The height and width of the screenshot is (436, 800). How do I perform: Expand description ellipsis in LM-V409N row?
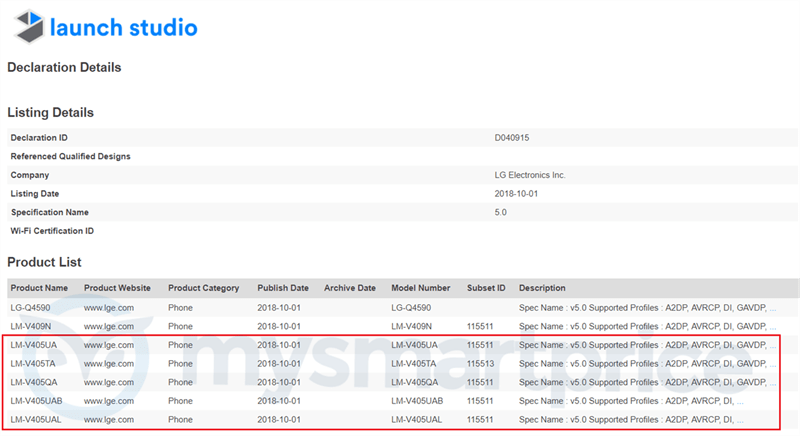point(772,328)
